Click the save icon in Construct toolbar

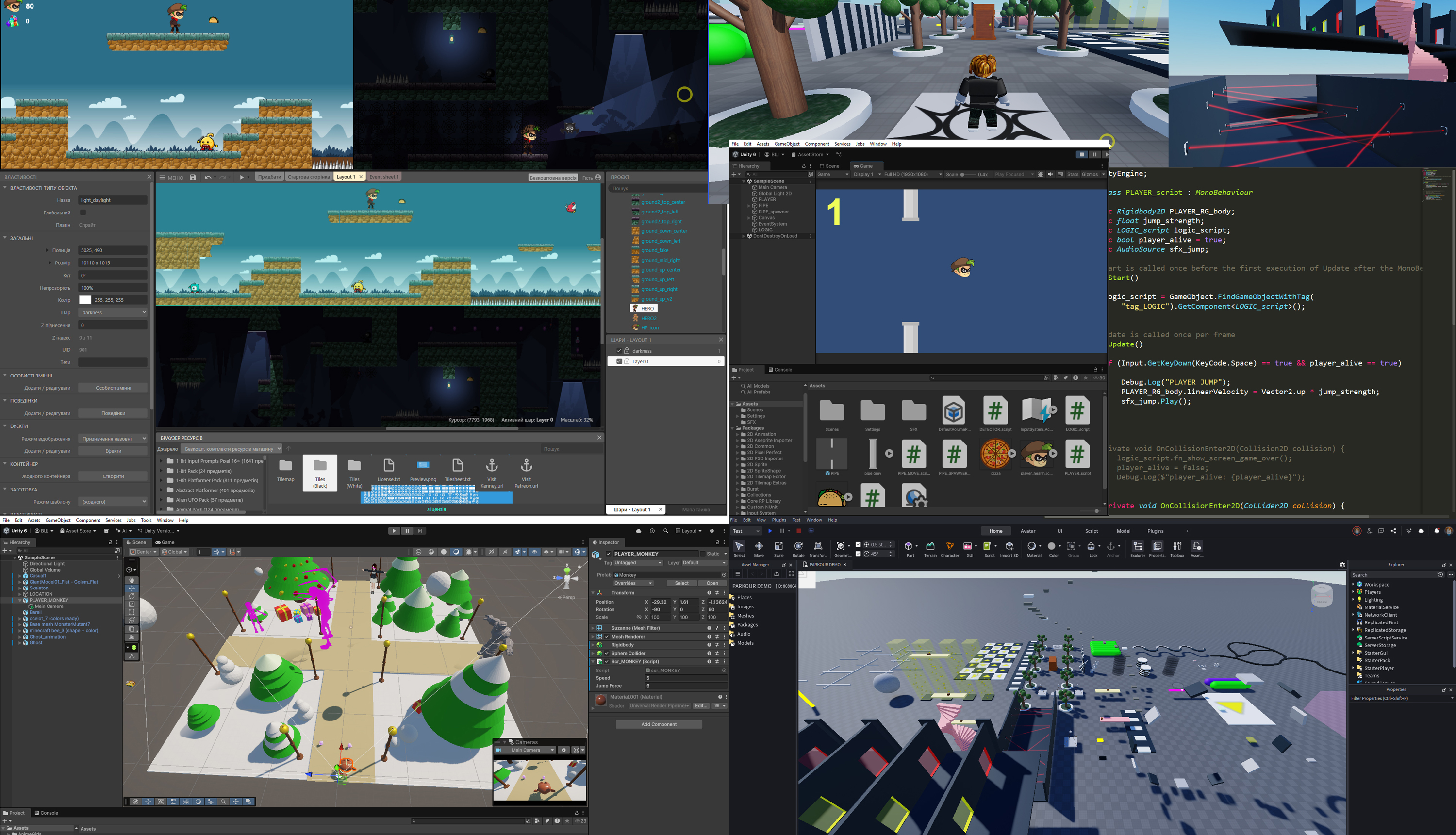[x=193, y=177]
